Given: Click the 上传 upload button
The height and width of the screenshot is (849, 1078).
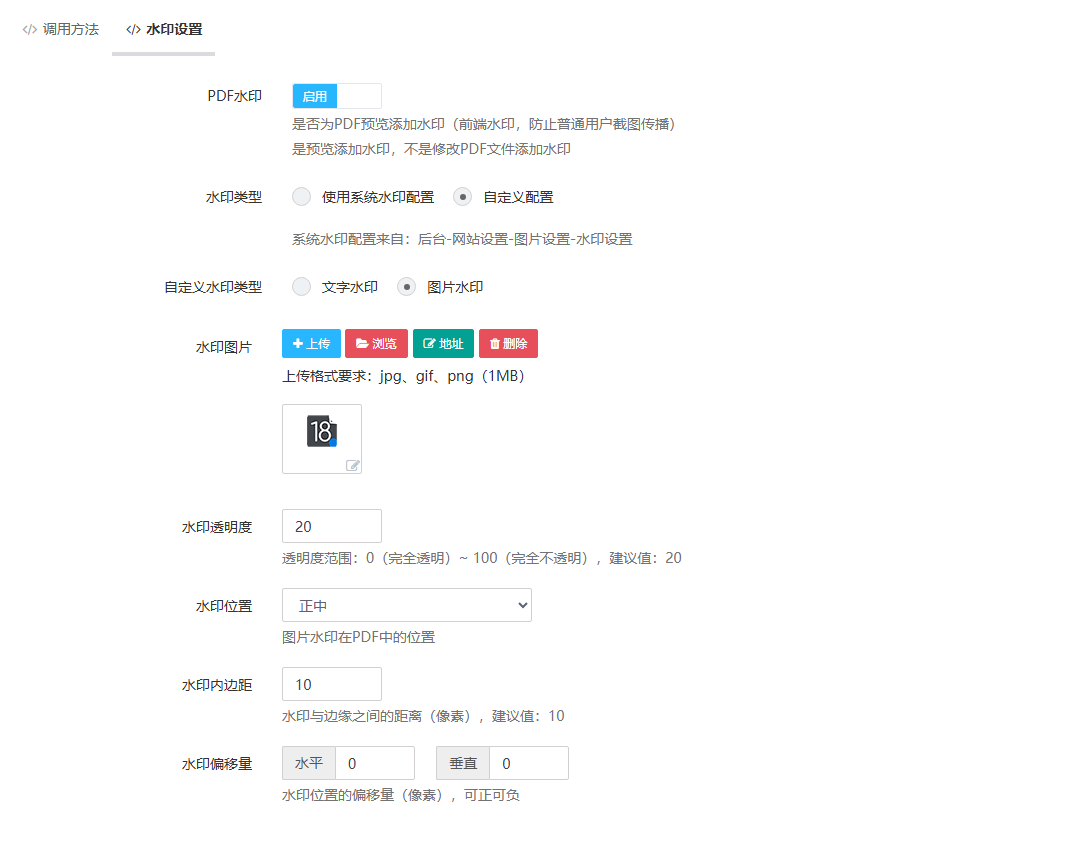Looking at the screenshot, I should pyautogui.click(x=312, y=344).
